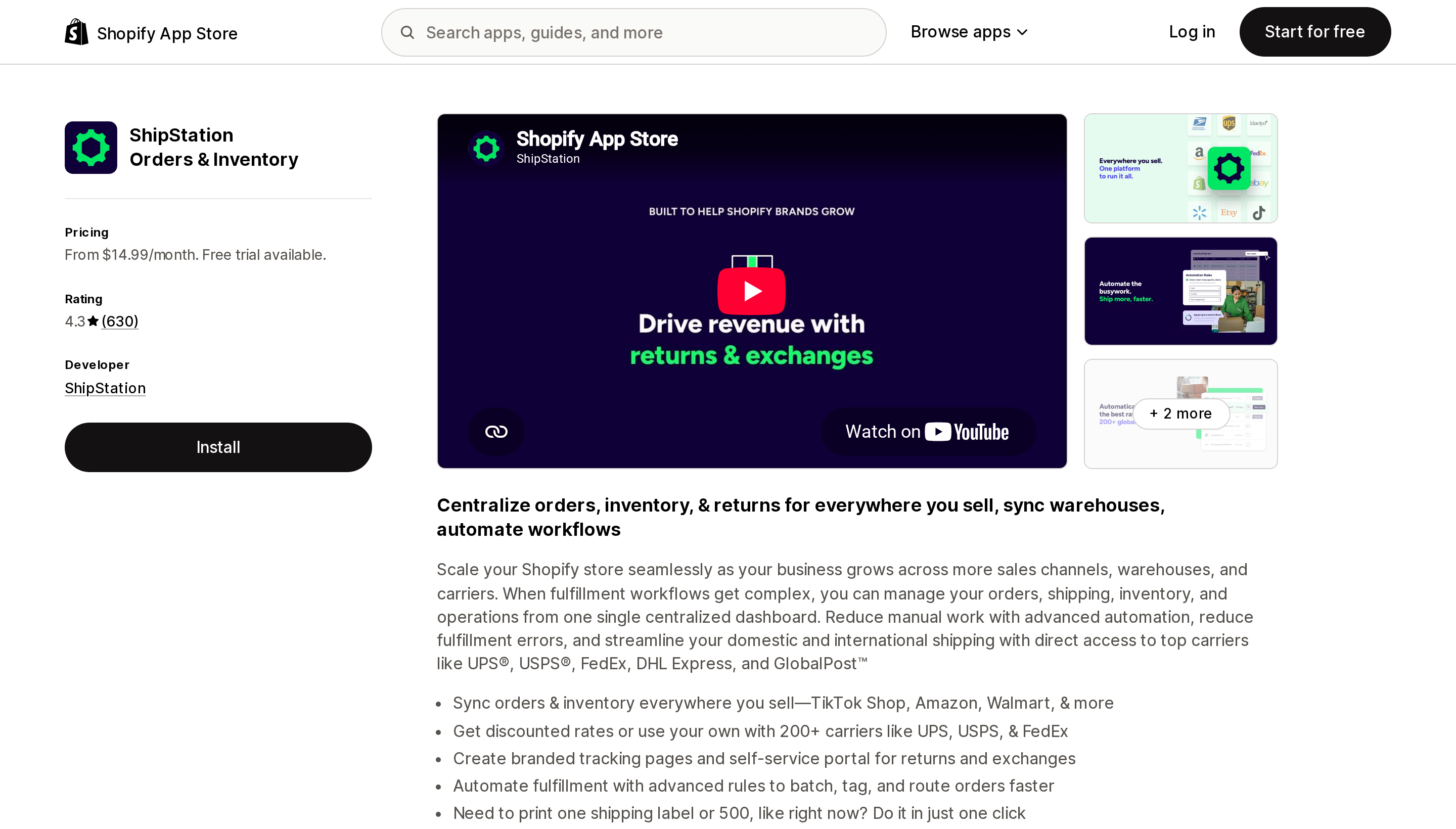
Task: Open the Shopify App Store video title
Action: point(597,139)
